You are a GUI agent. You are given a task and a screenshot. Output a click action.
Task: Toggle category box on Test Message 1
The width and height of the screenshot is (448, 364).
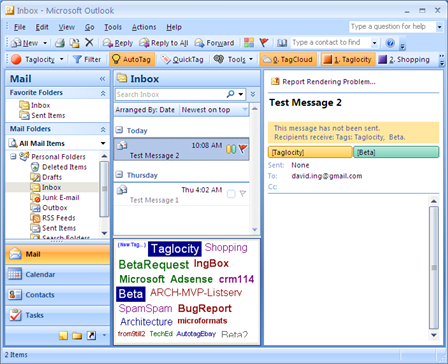point(231,194)
